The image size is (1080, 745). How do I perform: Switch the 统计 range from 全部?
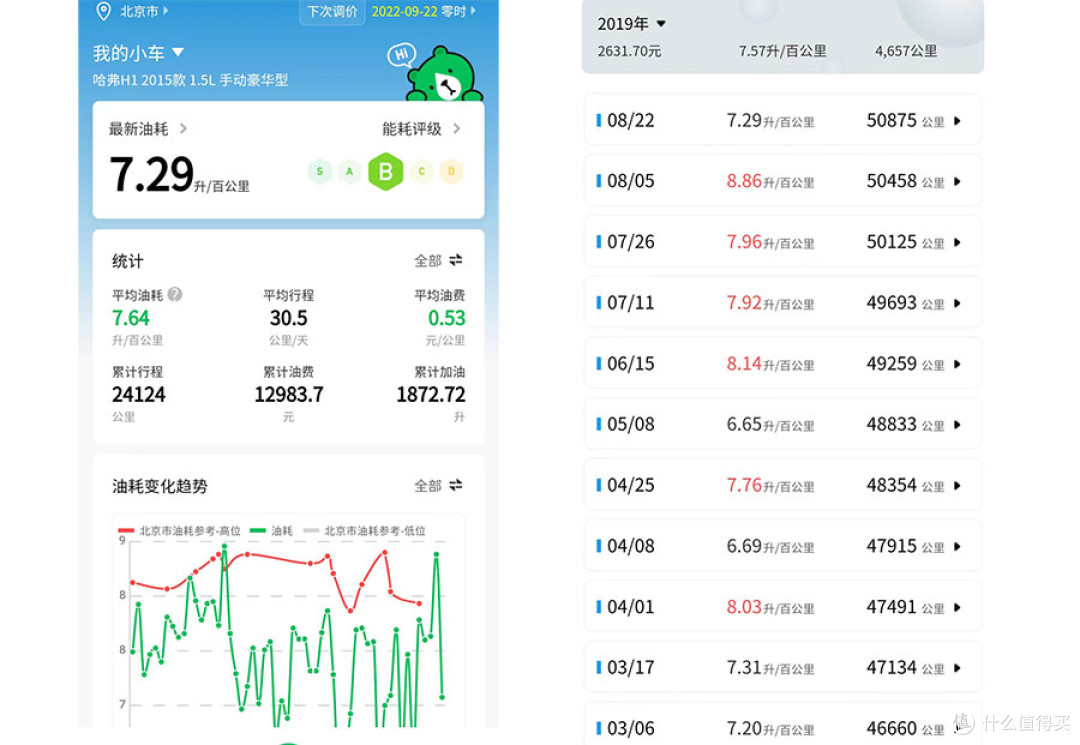point(438,260)
